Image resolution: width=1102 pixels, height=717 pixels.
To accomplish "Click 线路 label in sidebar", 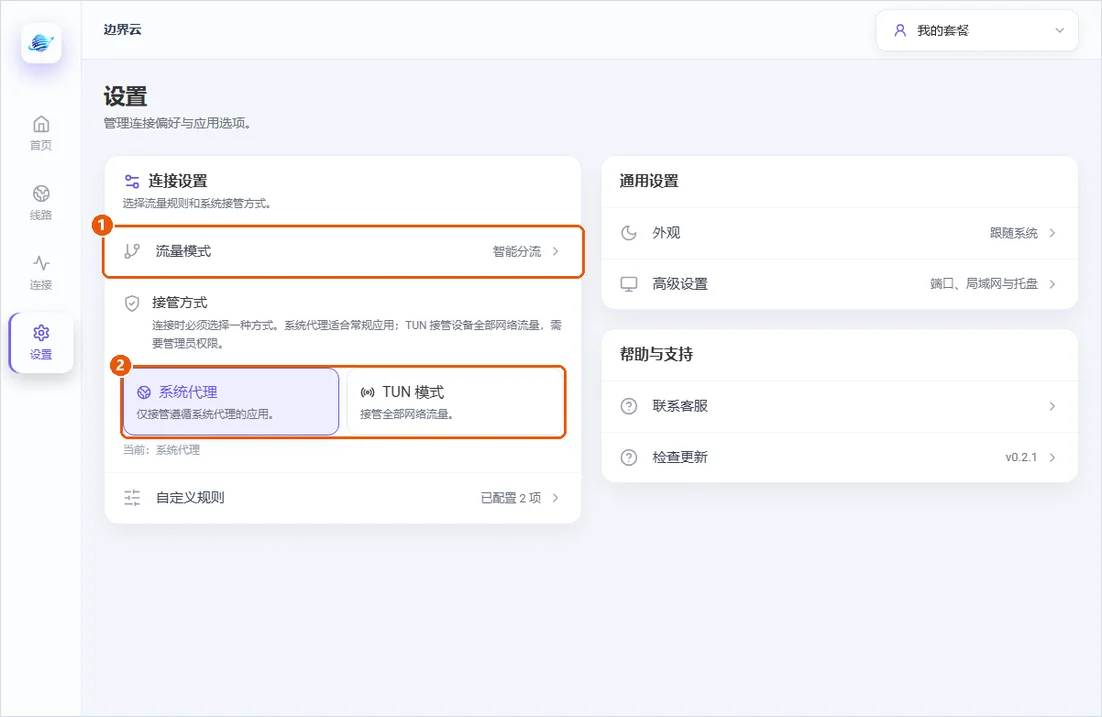I will [41, 215].
